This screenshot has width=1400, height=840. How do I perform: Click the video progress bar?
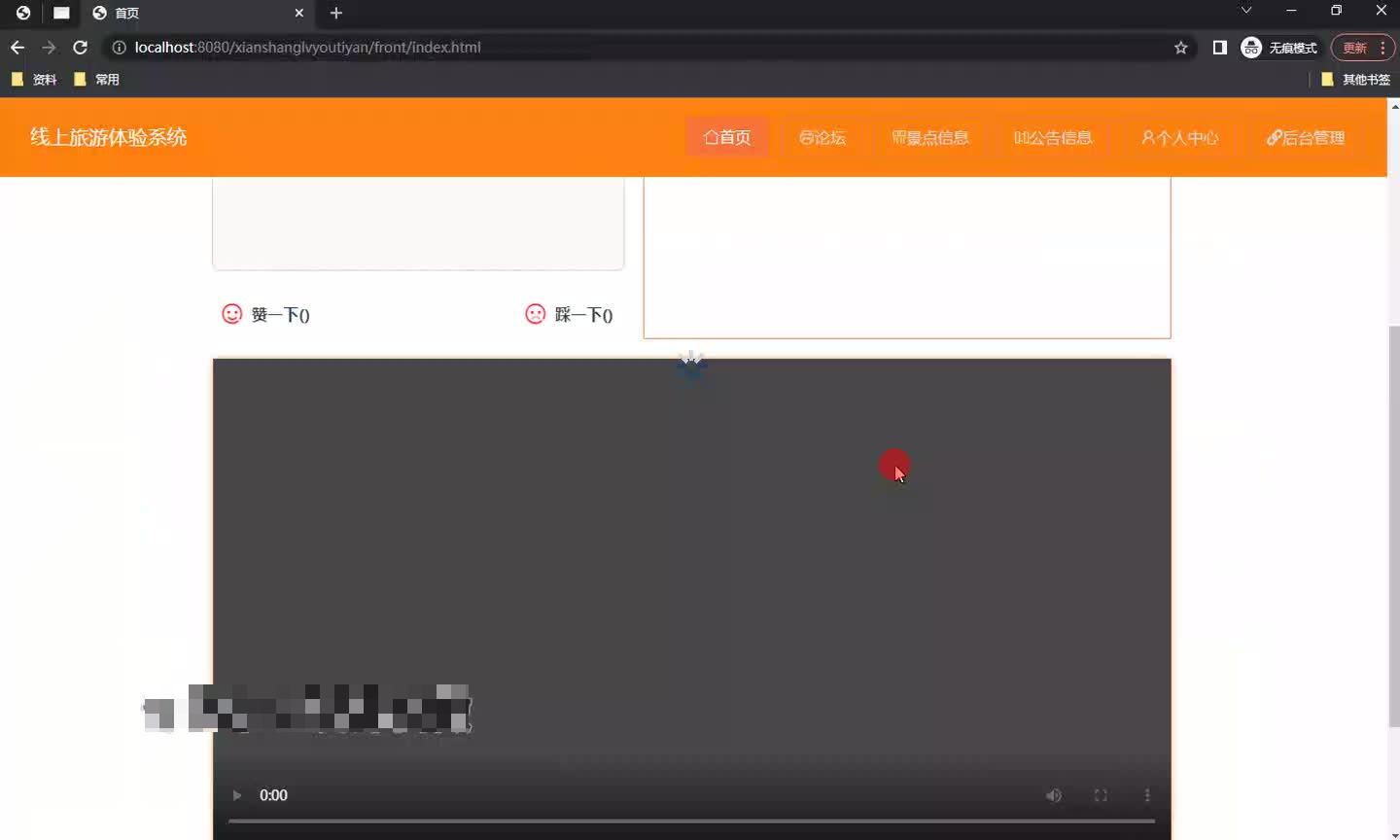(x=690, y=822)
